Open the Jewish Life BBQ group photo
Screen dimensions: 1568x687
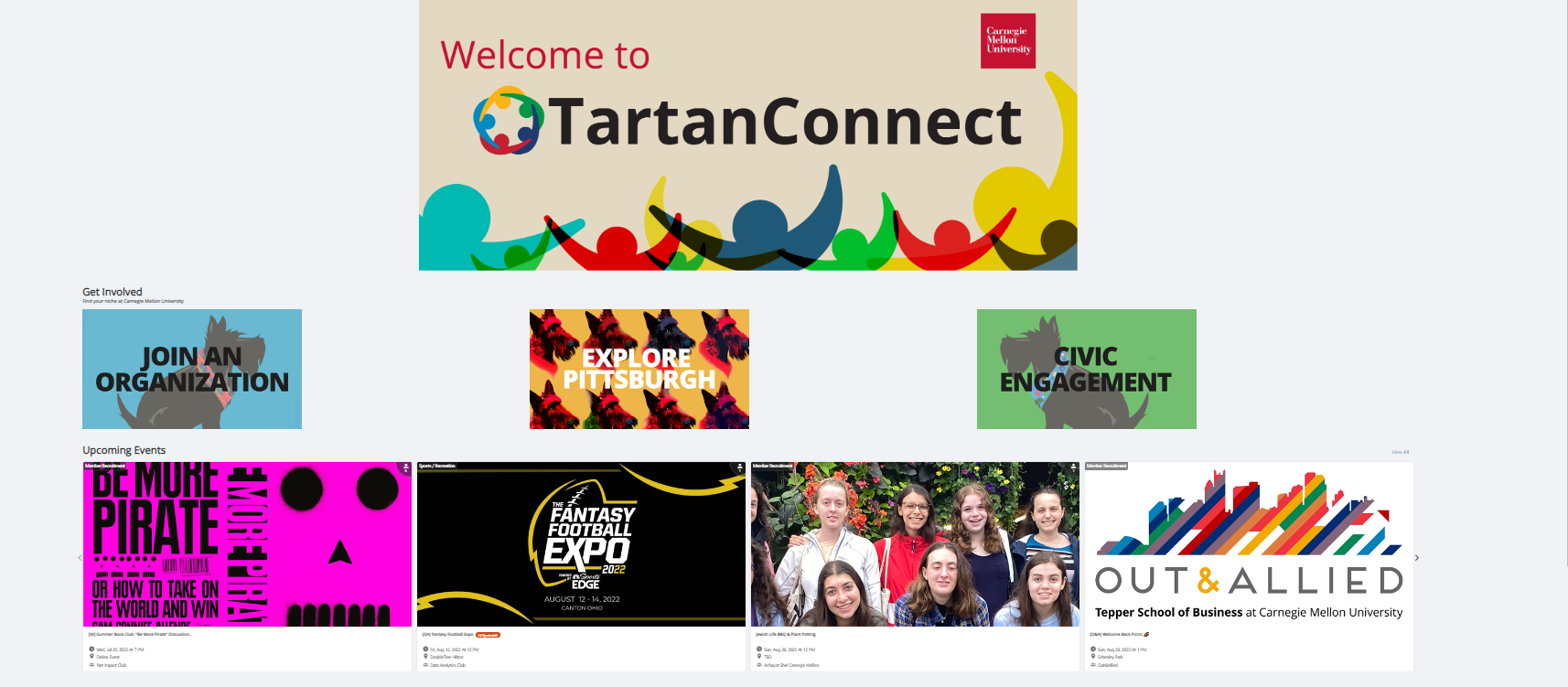tap(915, 544)
